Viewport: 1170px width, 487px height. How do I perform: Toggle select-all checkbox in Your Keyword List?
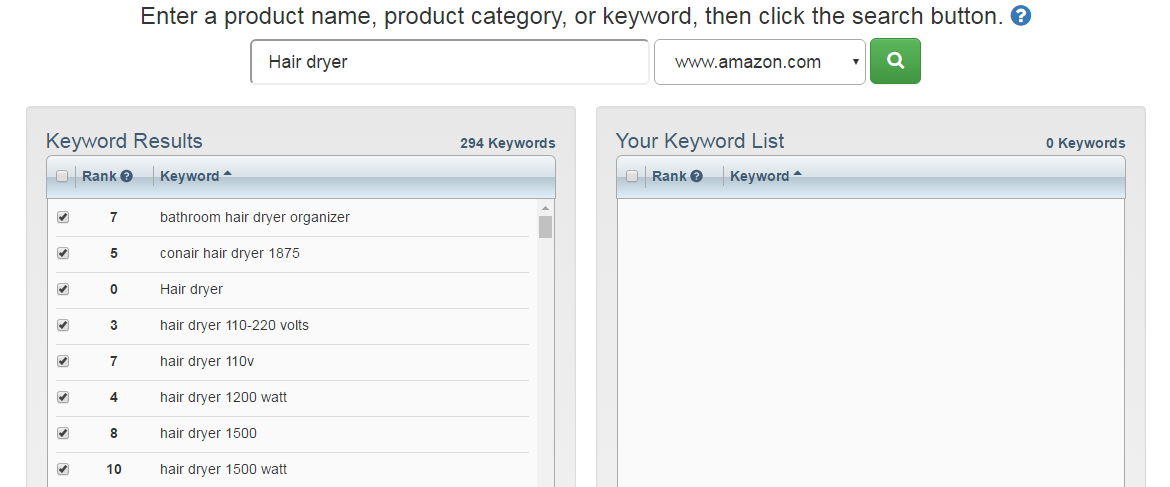pyautogui.click(x=632, y=176)
